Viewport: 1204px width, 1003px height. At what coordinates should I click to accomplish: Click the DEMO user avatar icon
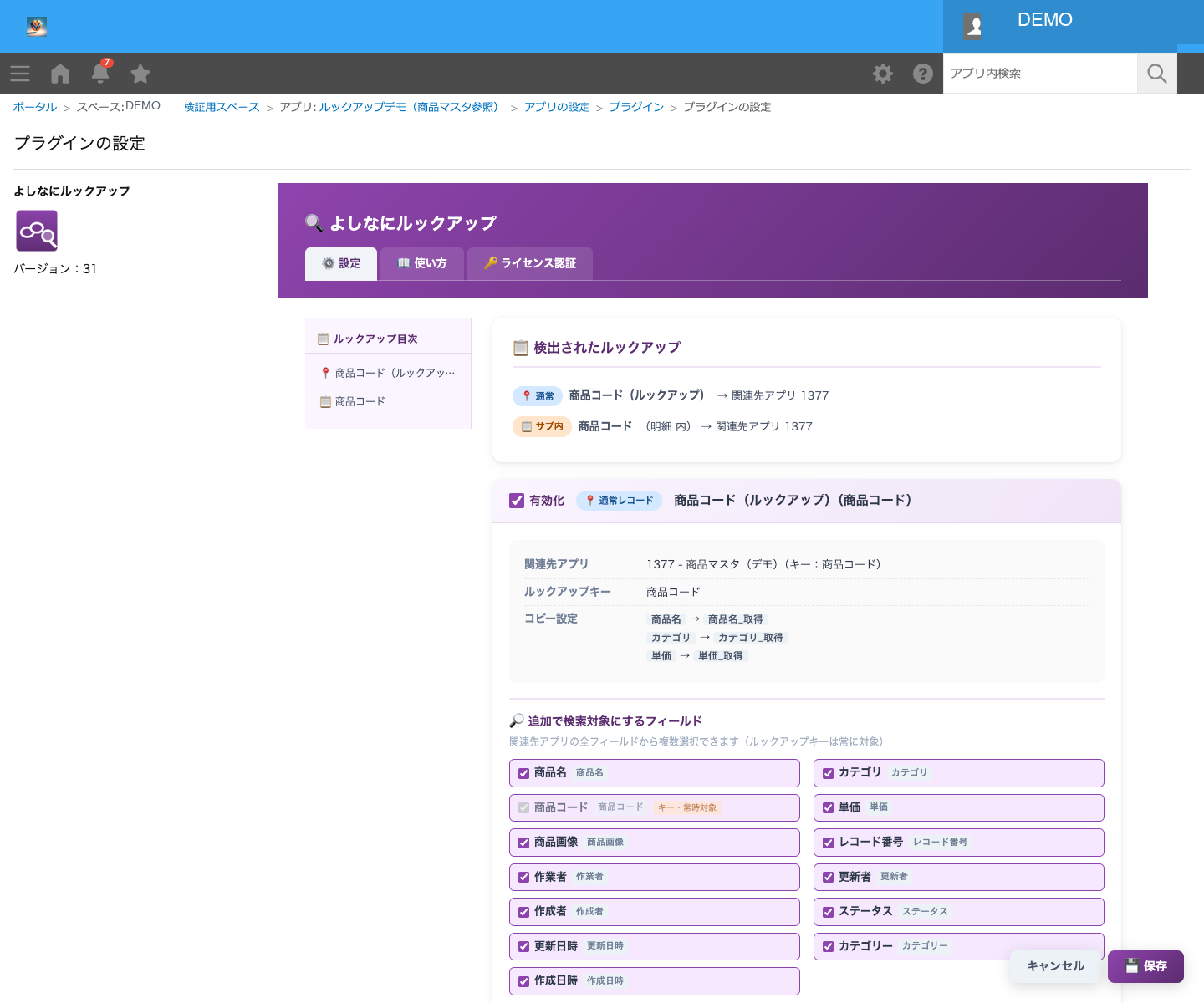pos(973,27)
